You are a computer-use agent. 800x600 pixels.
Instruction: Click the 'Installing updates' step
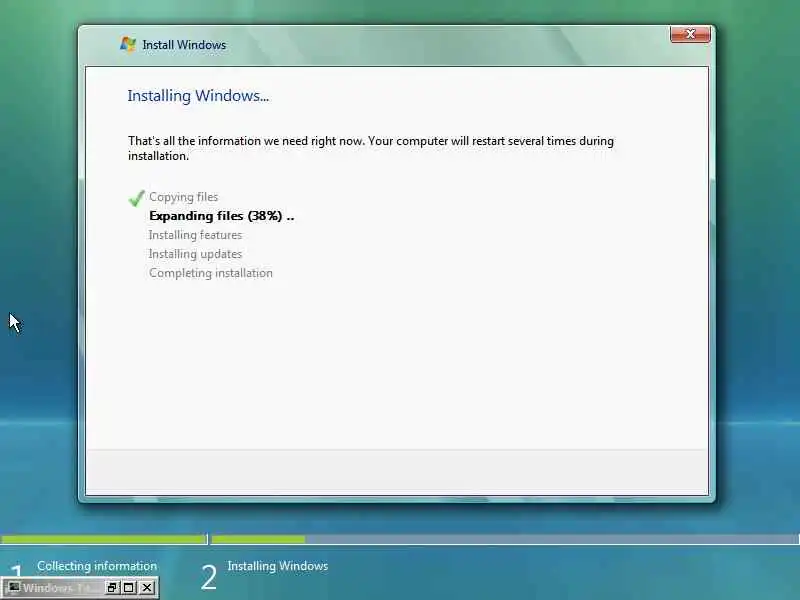click(x=195, y=254)
